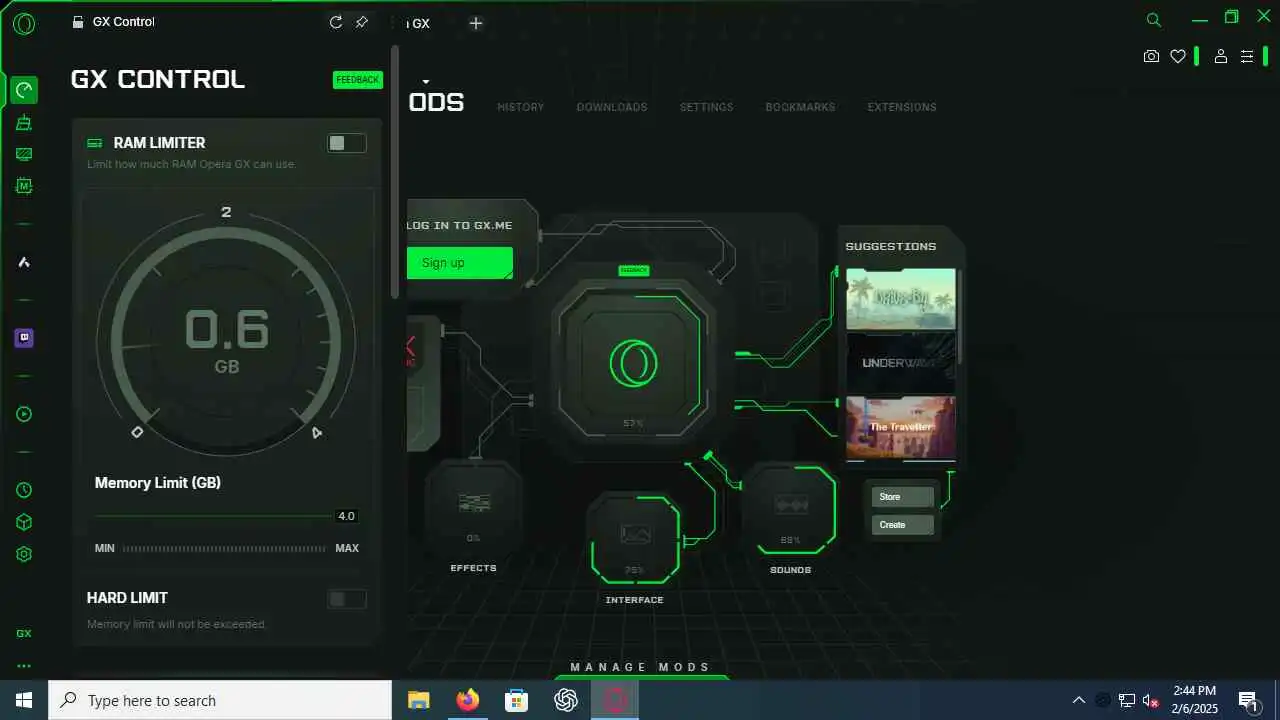Take a snapshot with the camera icon
The height and width of the screenshot is (720, 1280).
click(x=1151, y=57)
